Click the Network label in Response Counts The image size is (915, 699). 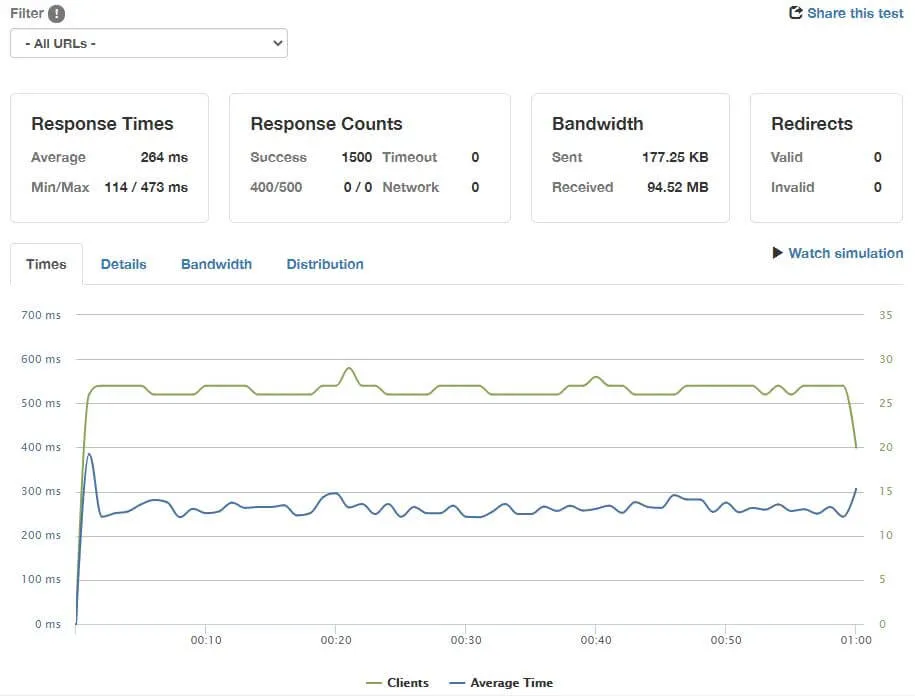411,187
